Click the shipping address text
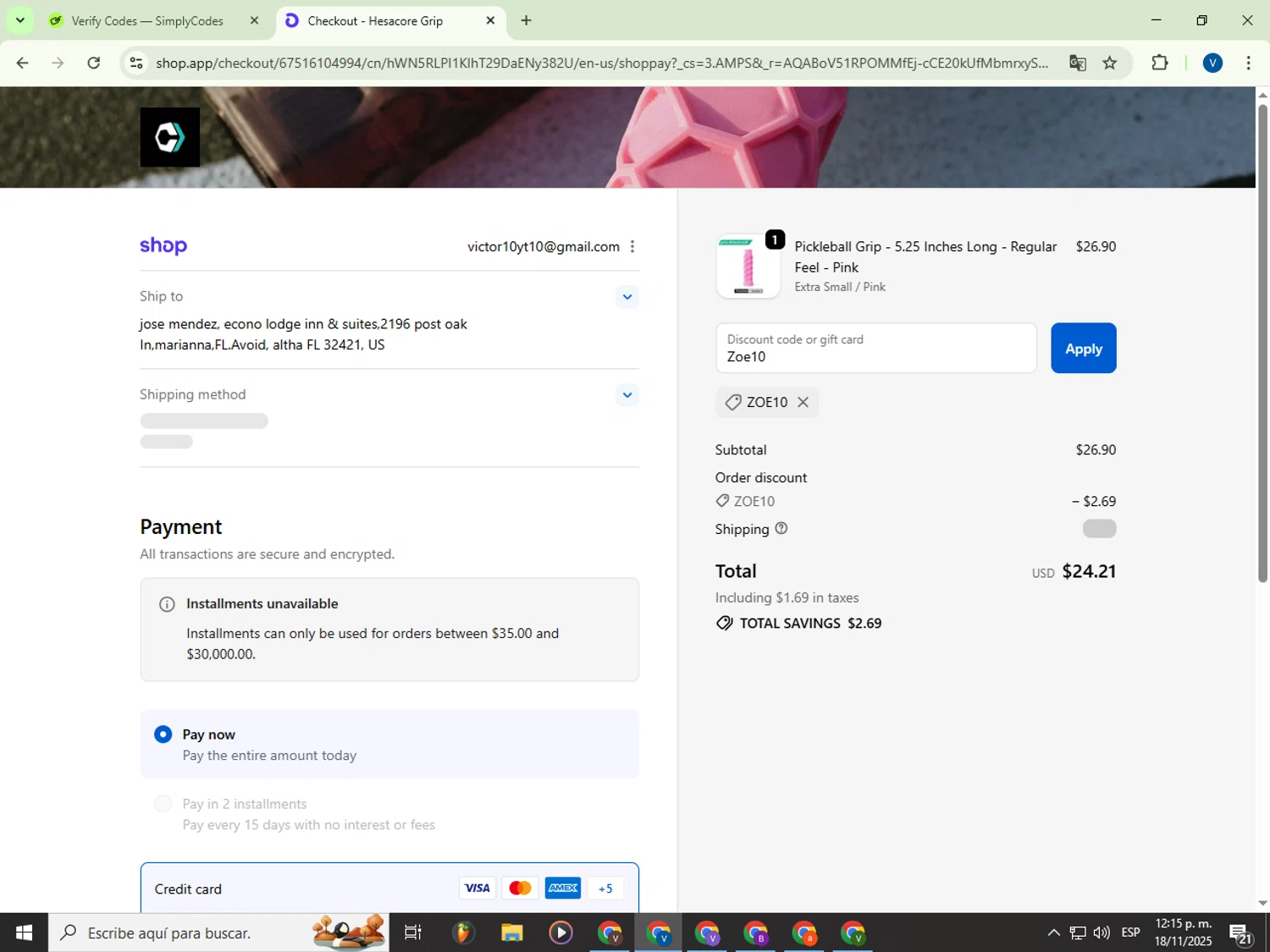The width and height of the screenshot is (1270, 952). (304, 334)
